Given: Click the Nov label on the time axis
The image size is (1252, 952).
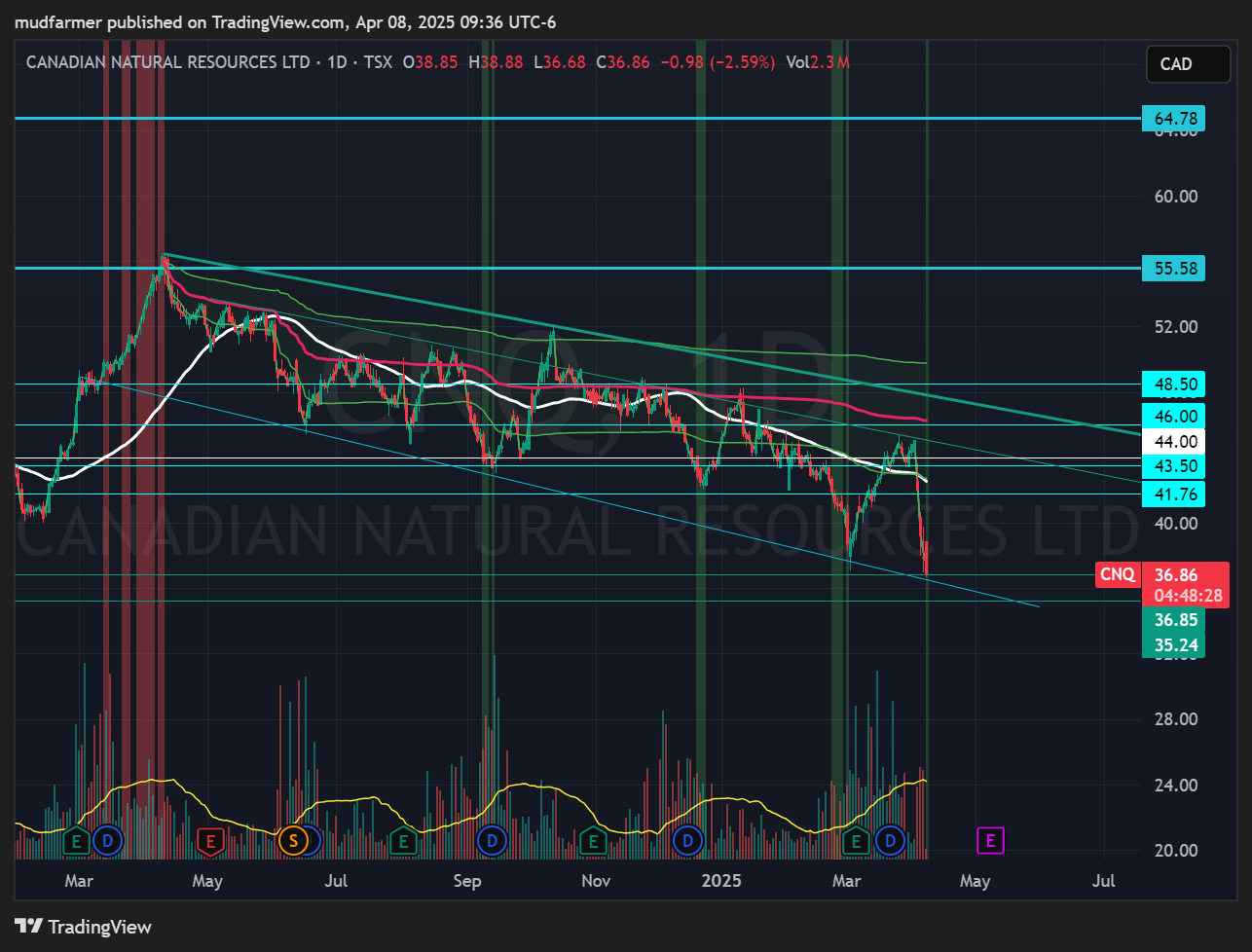Looking at the screenshot, I should (x=596, y=881).
